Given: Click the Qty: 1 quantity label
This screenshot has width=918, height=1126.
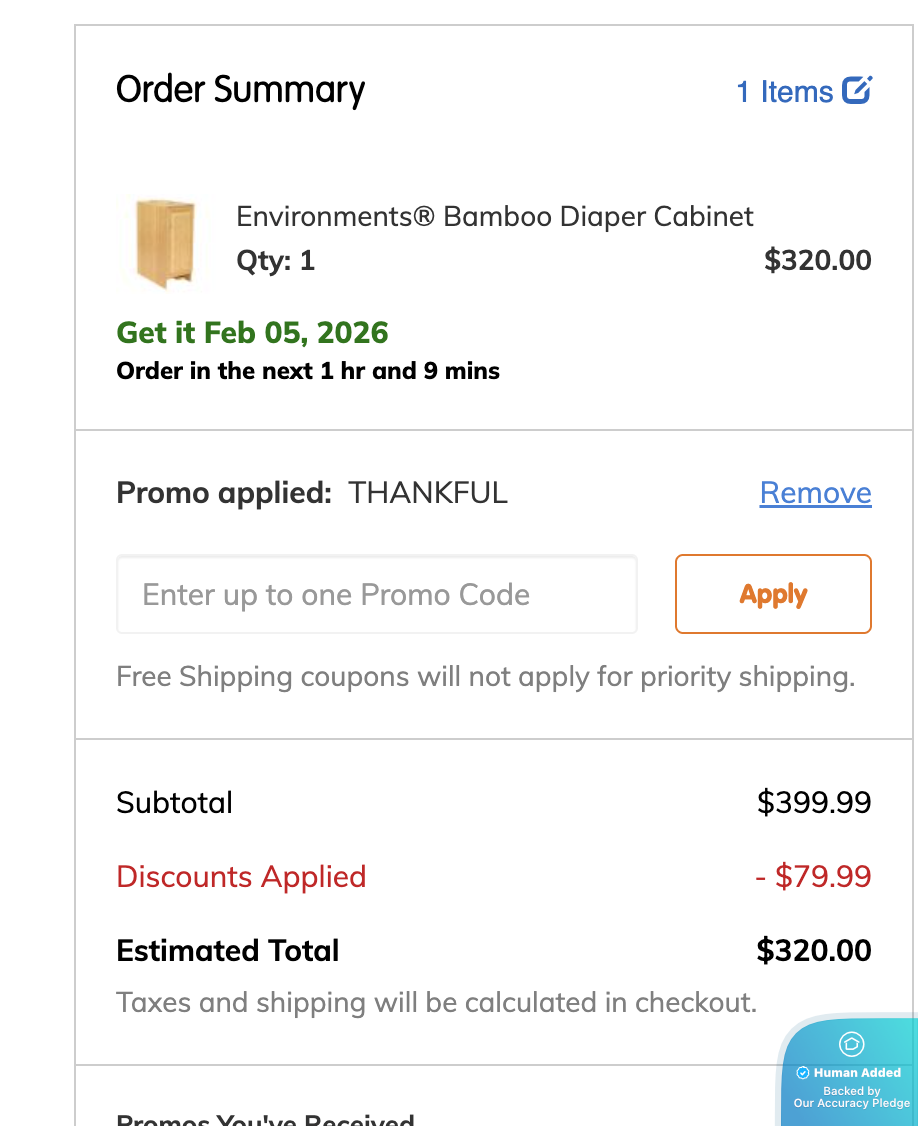Looking at the screenshot, I should point(275,261).
